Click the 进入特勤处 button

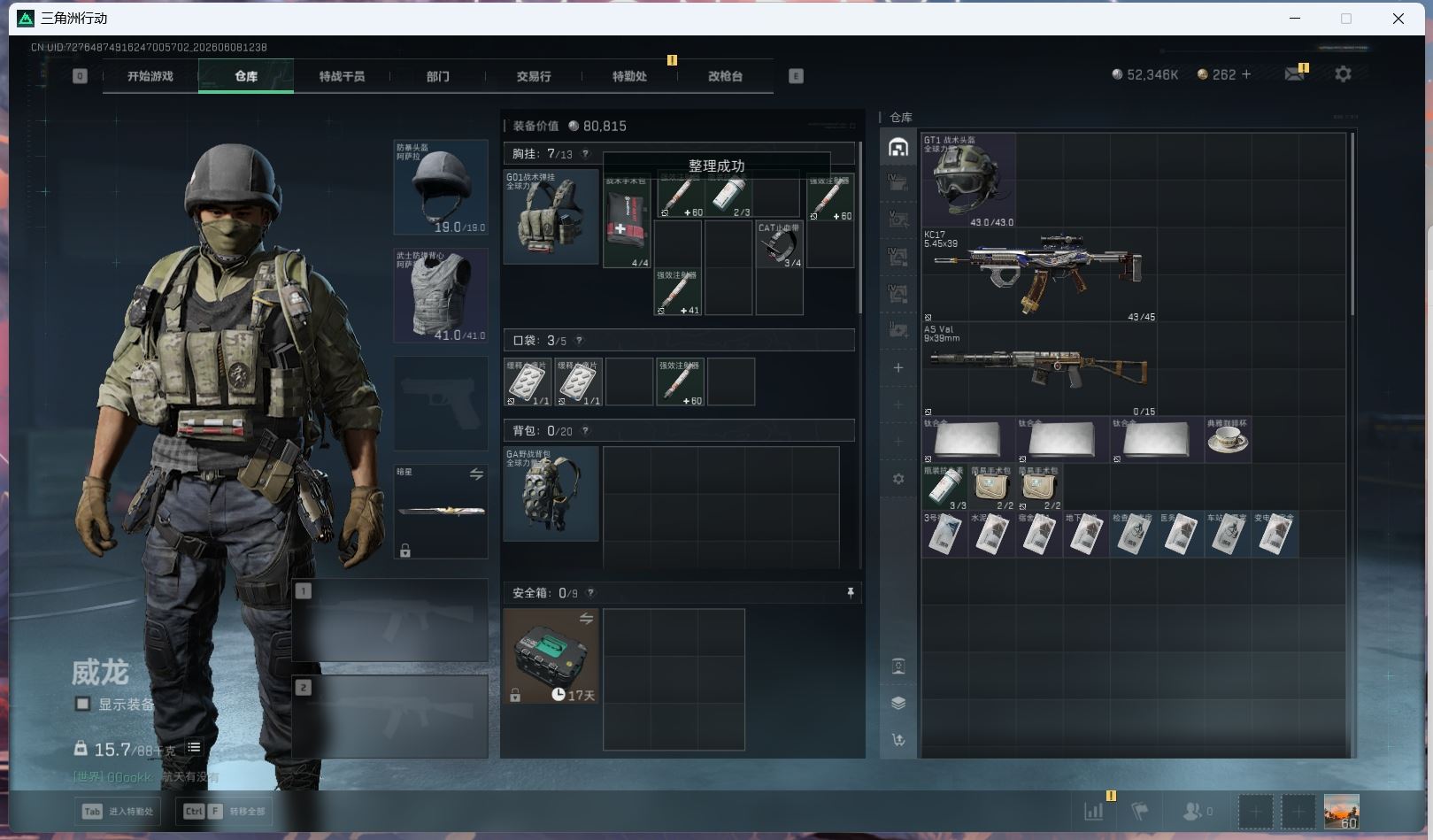tap(119, 811)
